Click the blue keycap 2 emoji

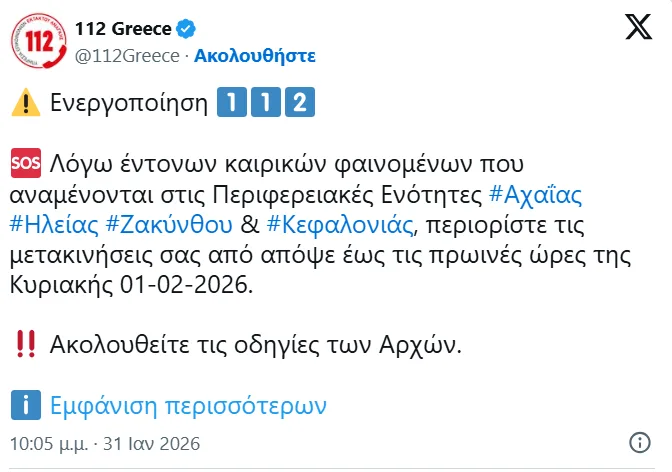(x=300, y=103)
